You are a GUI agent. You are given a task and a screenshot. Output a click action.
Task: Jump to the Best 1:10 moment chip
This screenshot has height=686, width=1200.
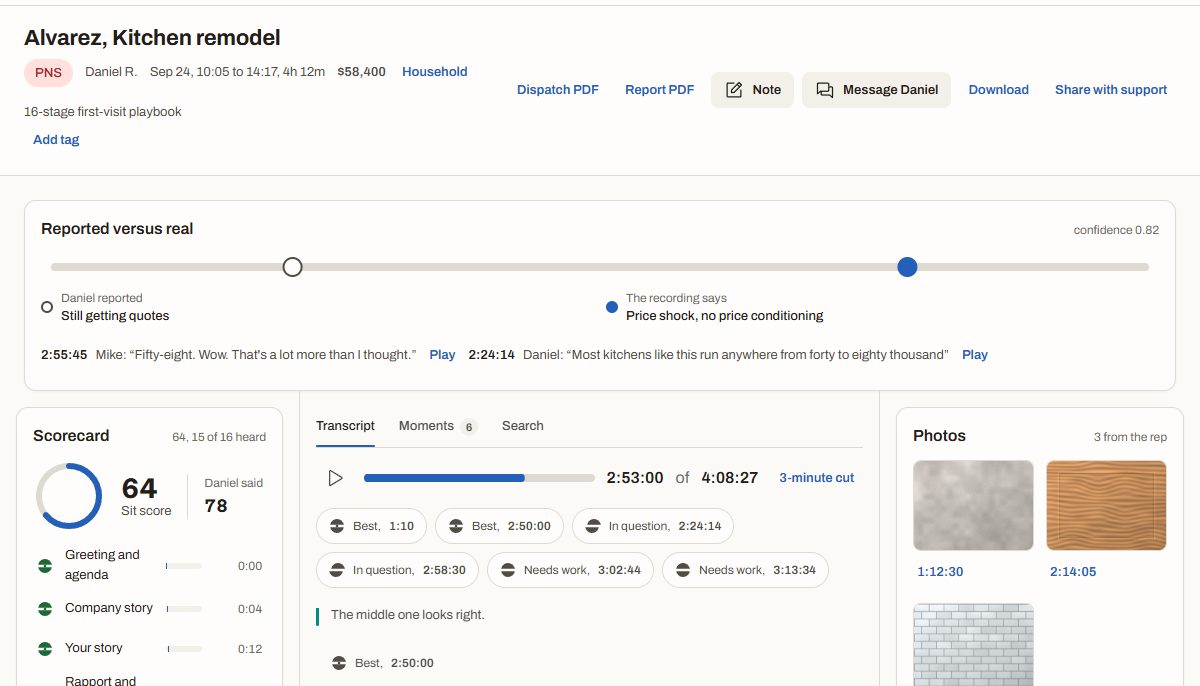[x=372, y=526]
